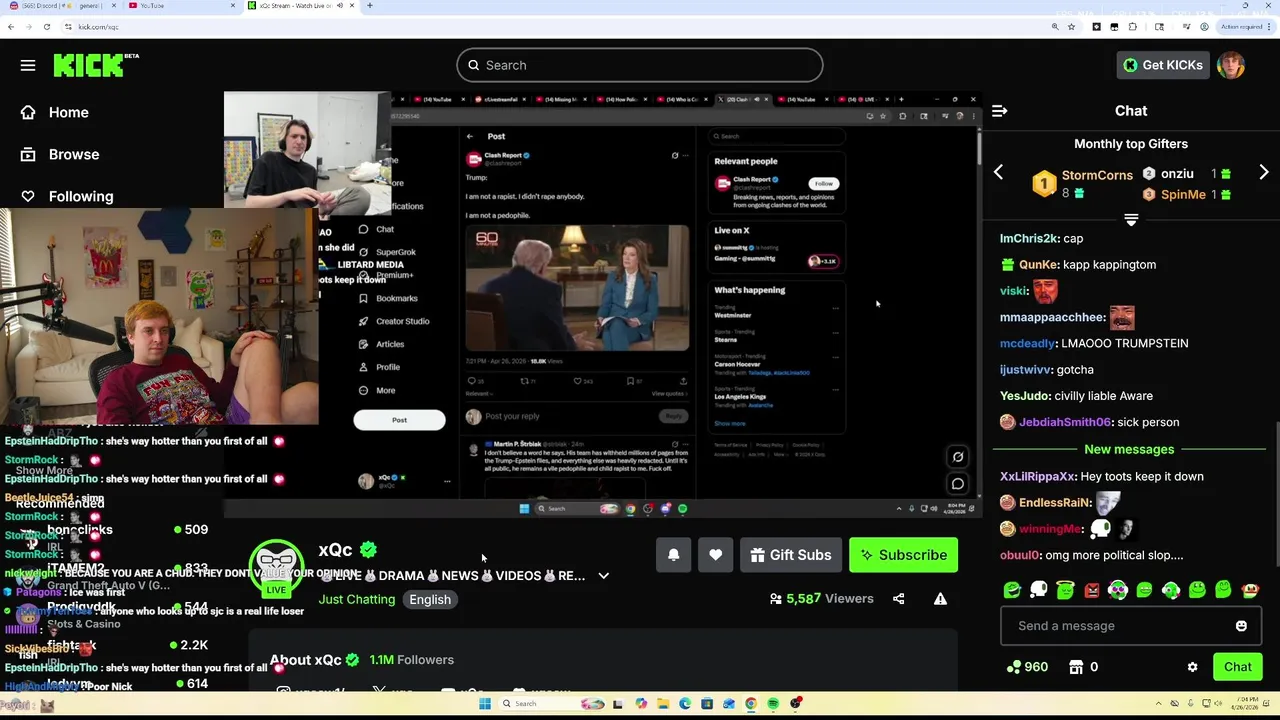Image resolution: width=1280 pixels, height=720 pixels.
Task: Follow xQc with the heart button
Action: coord(715,555)
